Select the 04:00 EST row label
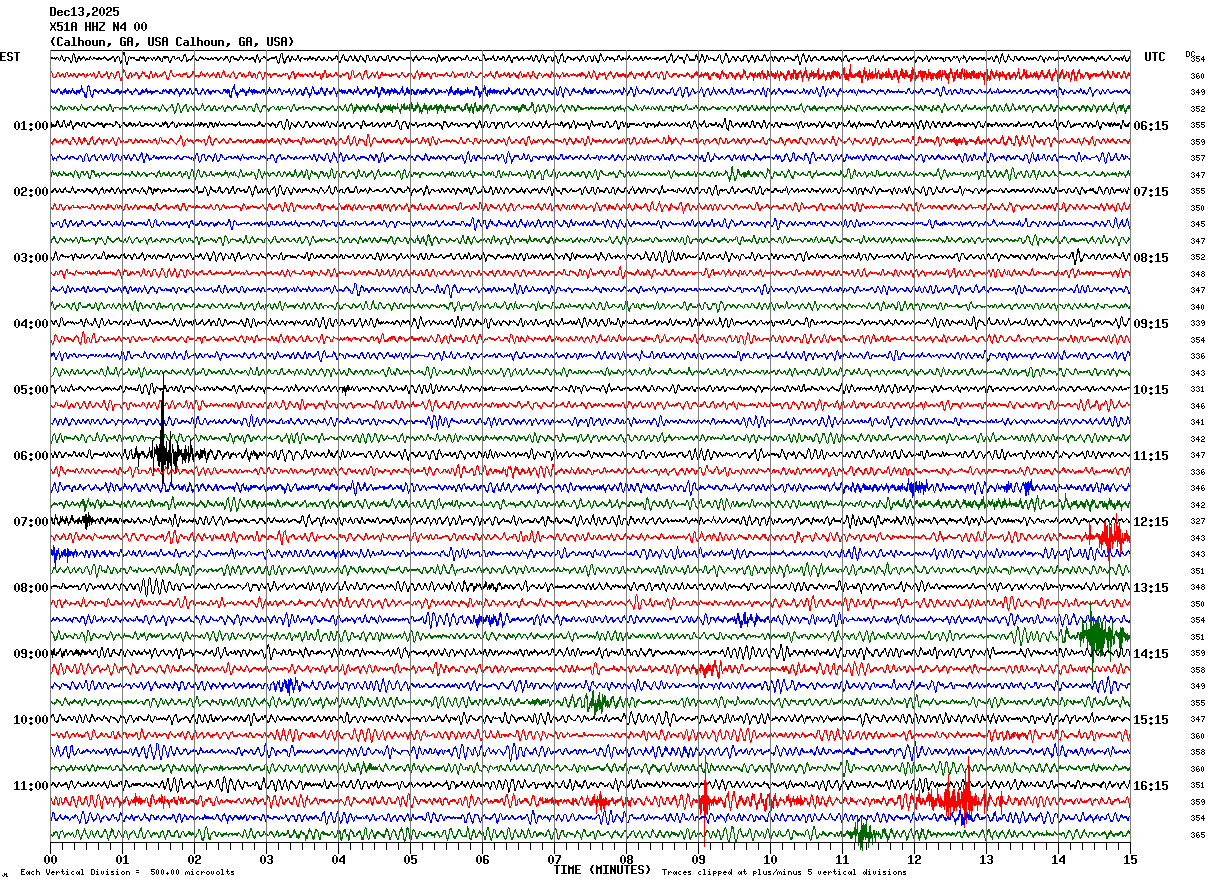 pos(30,324)
